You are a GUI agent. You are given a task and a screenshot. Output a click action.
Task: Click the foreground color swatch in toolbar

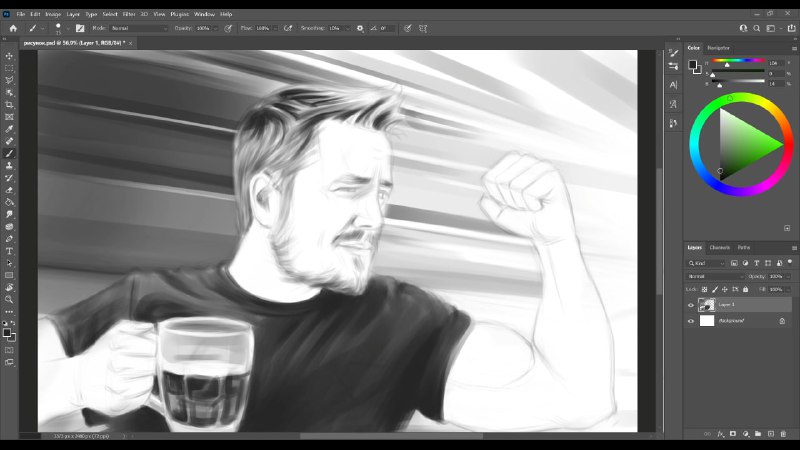(7, 332)
